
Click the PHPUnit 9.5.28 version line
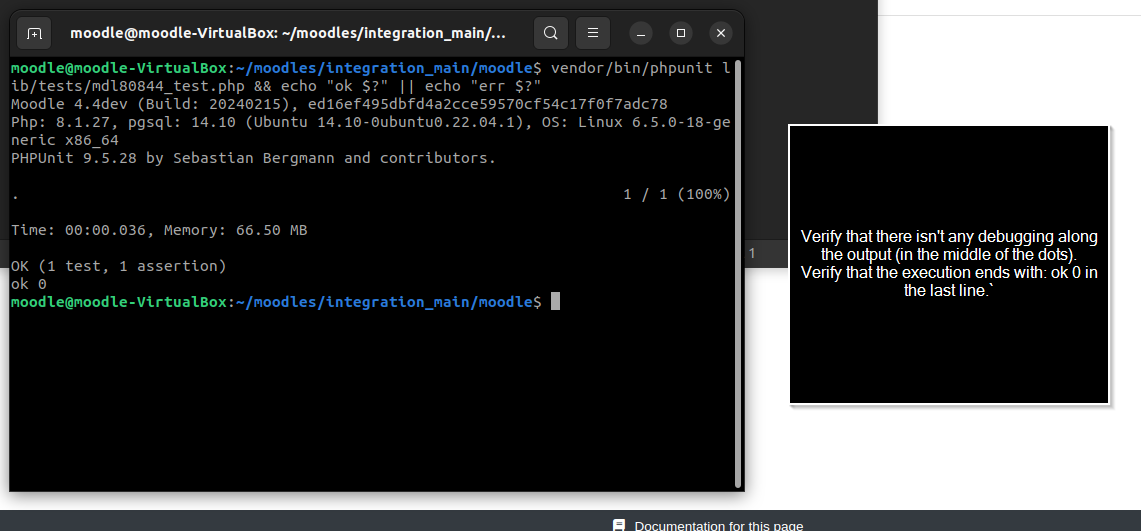(x=253, y=158)
